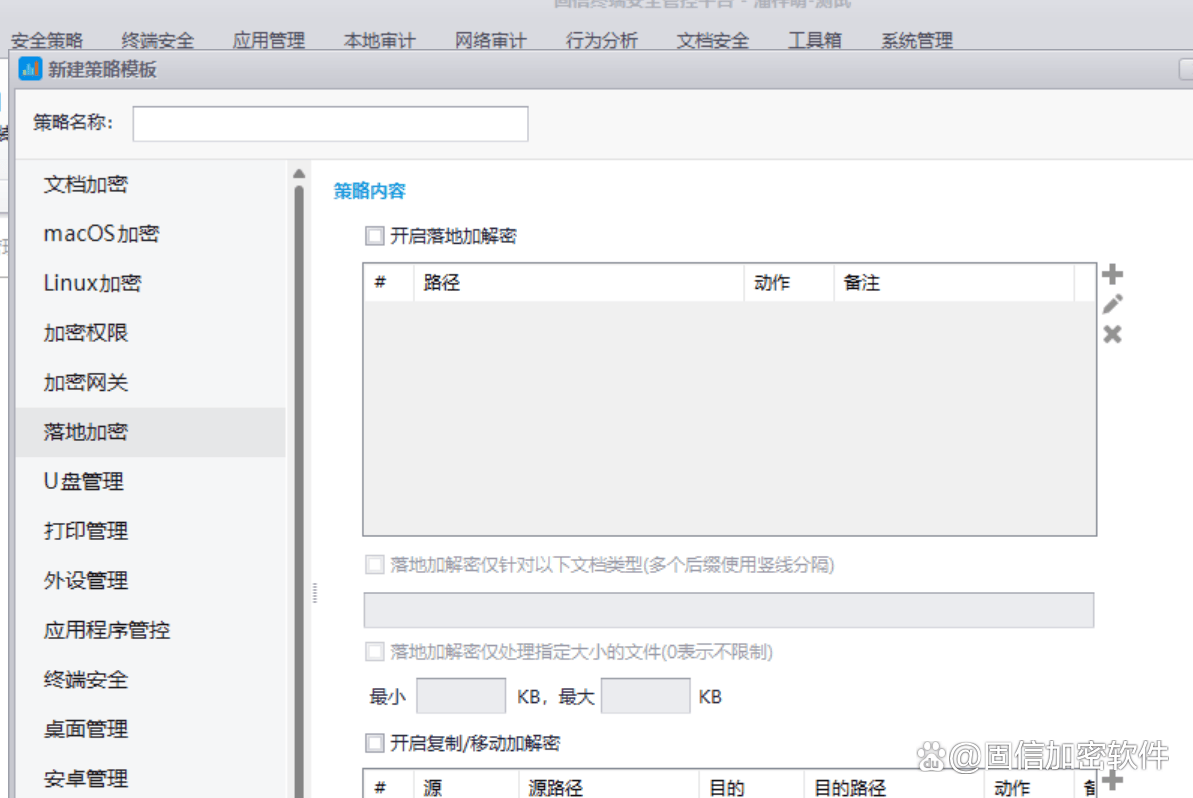This screenshot has height=798, width=1193.
Task: Click the pencil edit path icon
Action: tap(1112, 304)
